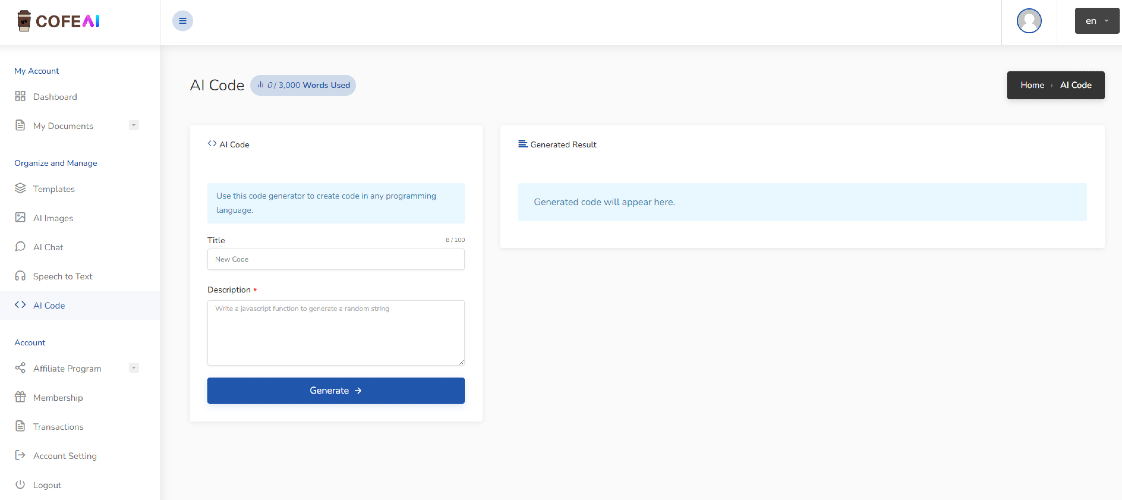The width and height of the screenshot is (1122, 500).
Task: Open Account Setting
Action: click(x=64, y=456)
